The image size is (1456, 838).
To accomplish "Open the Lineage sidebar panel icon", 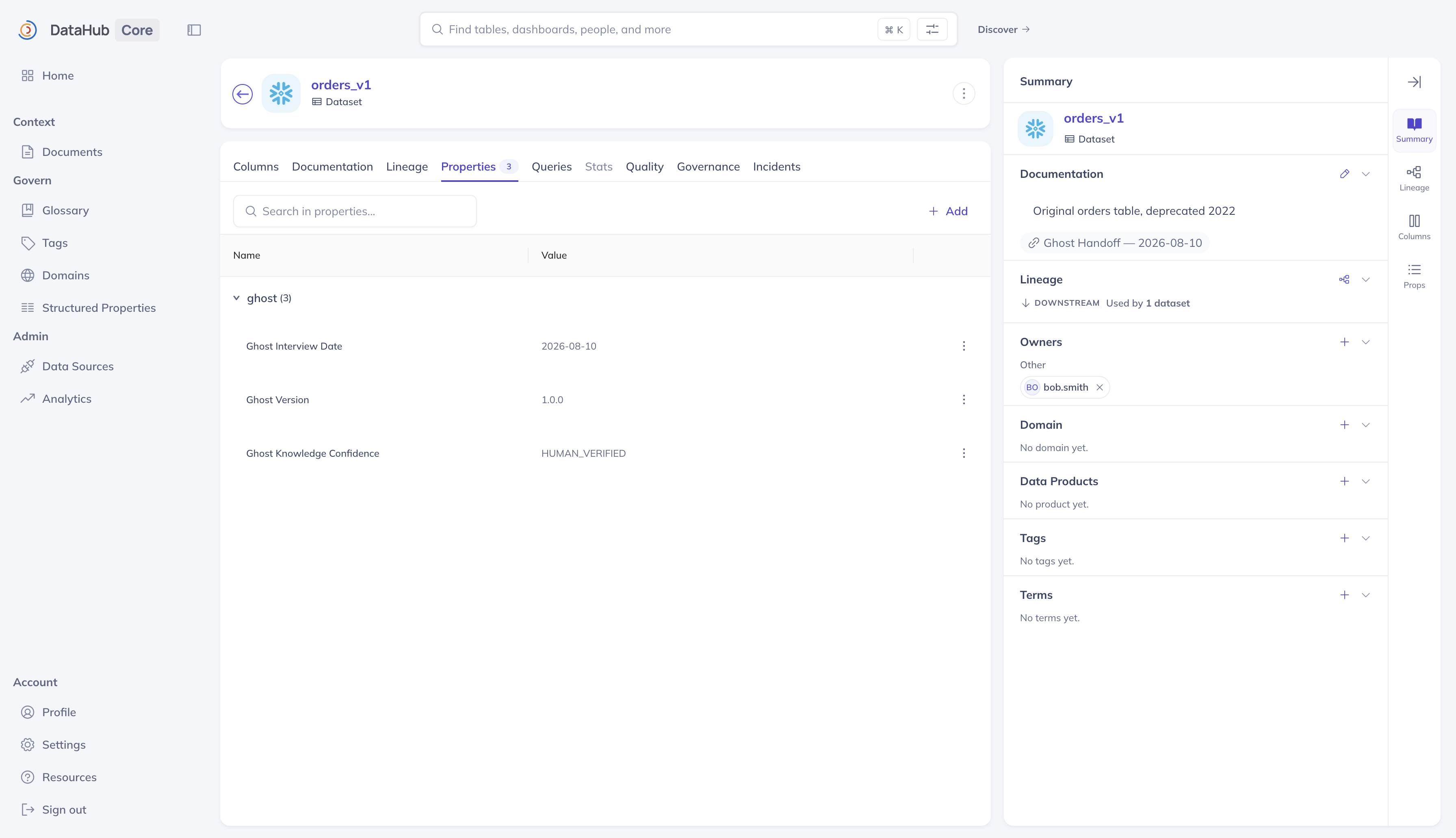I will click(1414, 178).
